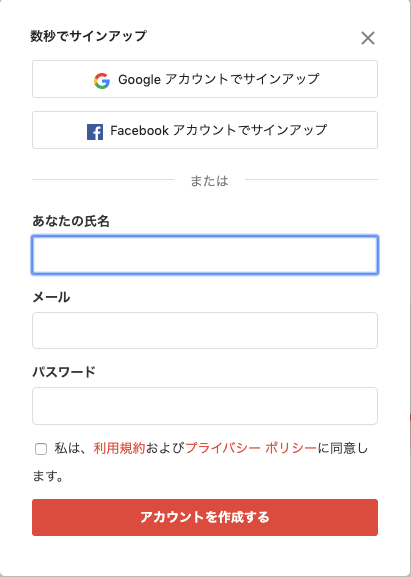The width and height of the screenshot is (411, 577).
Task: Click the Facebook f logo icon
Action: point(95,131)
